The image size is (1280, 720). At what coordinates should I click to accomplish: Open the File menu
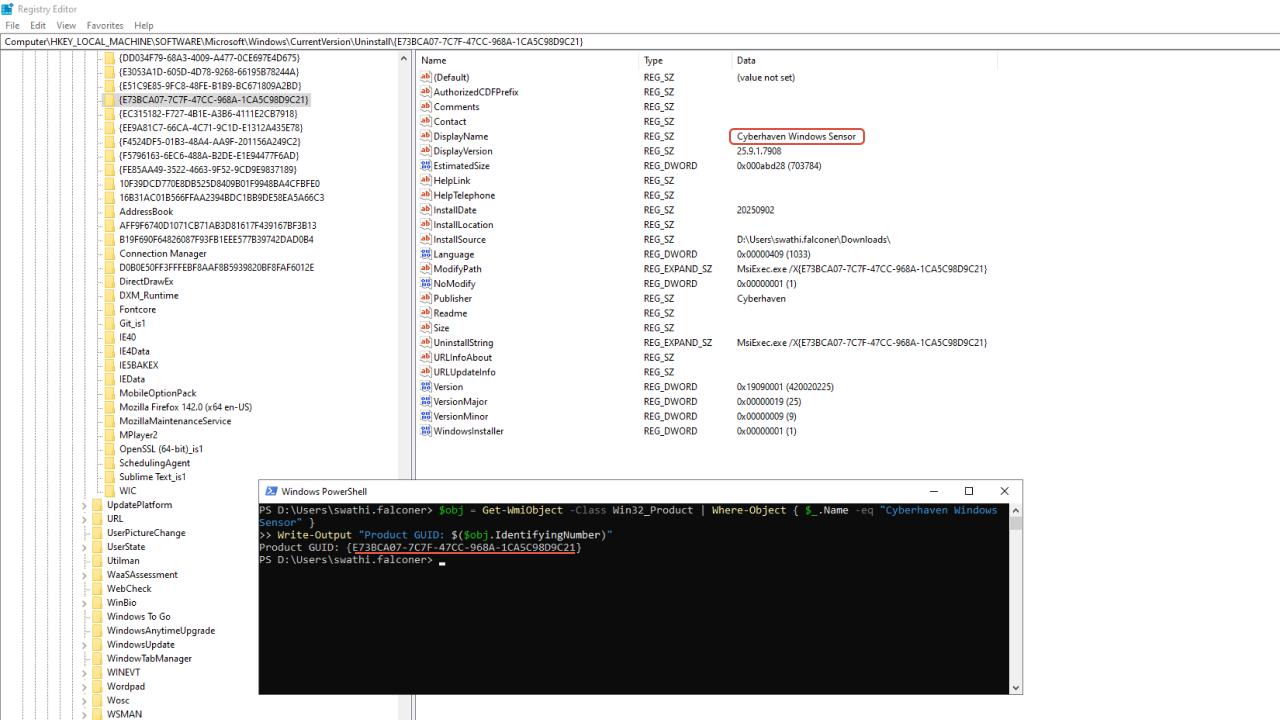click(x=12, y=25)
